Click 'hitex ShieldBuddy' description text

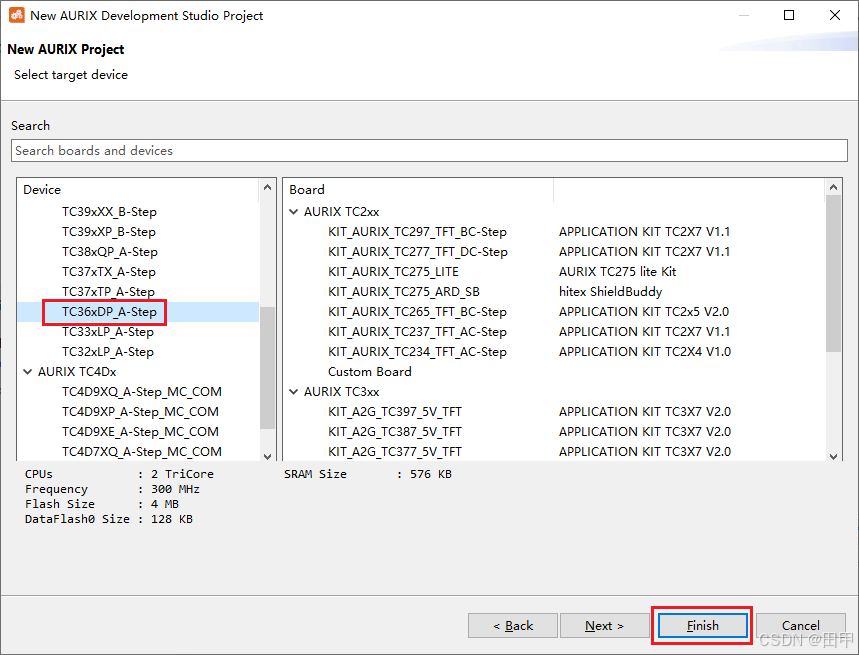610,292
